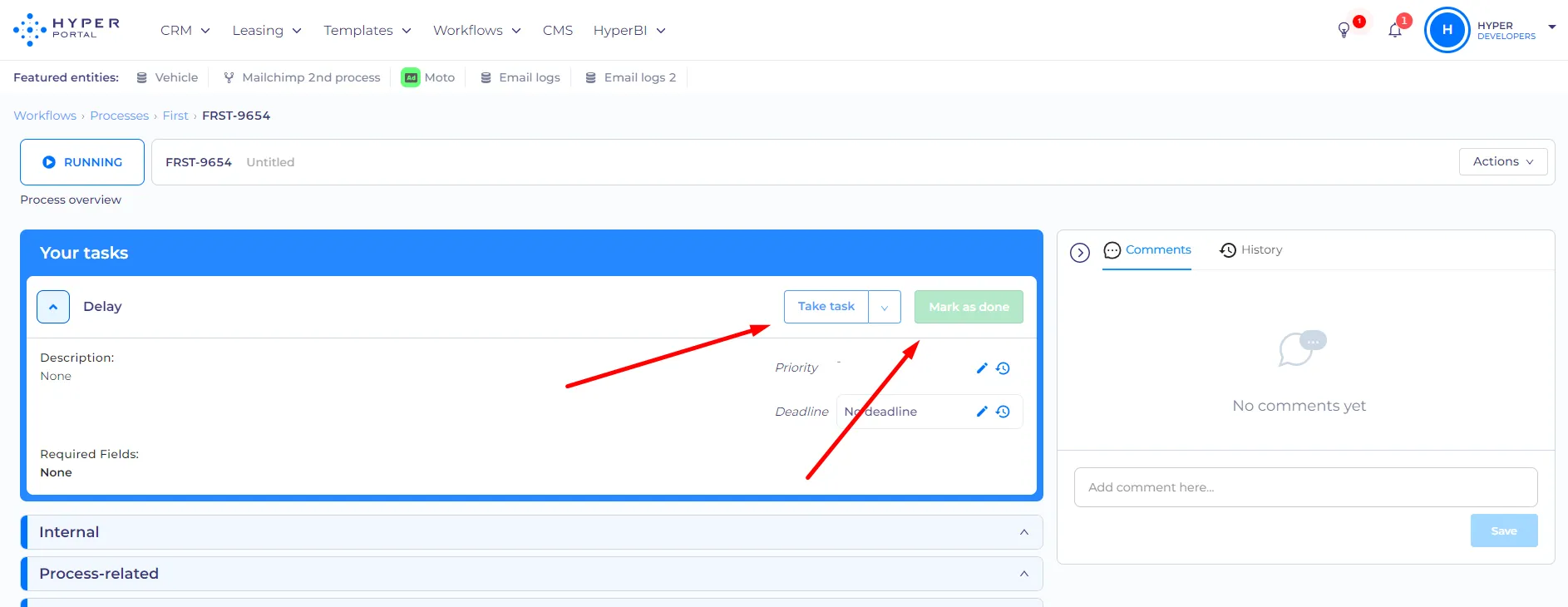Switch to the History tab
This screenshot has width=1568, height=607.
1251,250
